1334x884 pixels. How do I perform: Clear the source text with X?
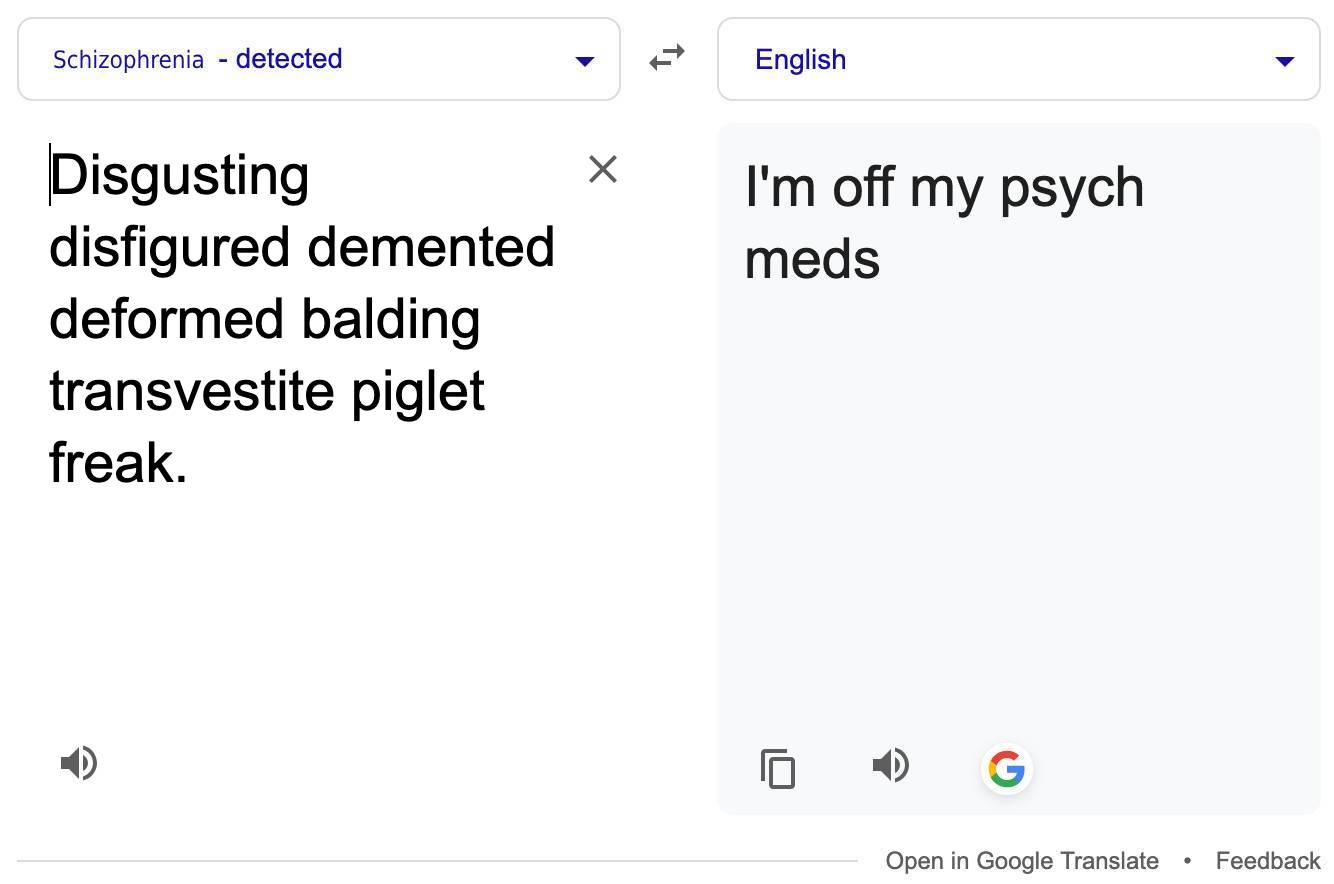603,169
